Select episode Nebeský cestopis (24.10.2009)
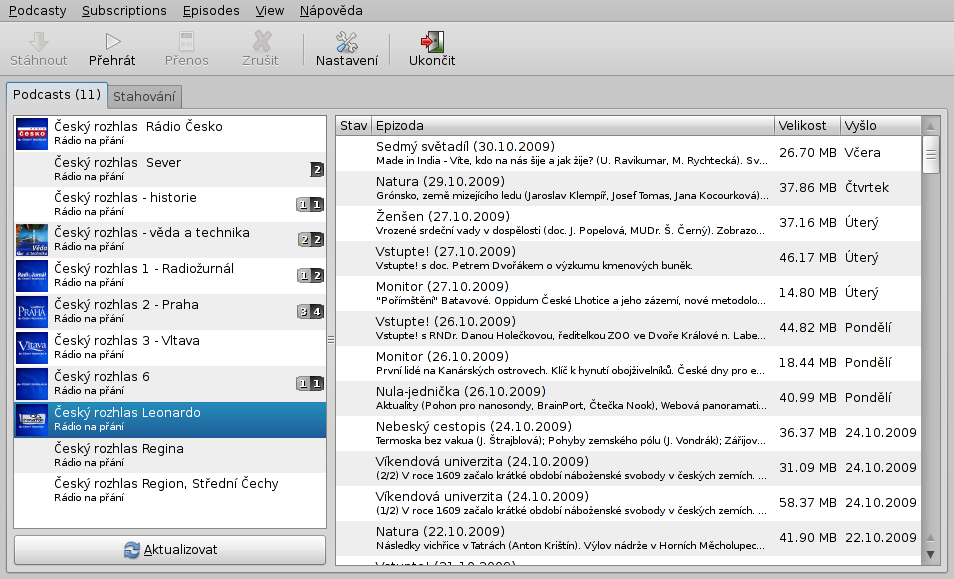Viewport: 954px width, 579px height. (x=628, y=432)
